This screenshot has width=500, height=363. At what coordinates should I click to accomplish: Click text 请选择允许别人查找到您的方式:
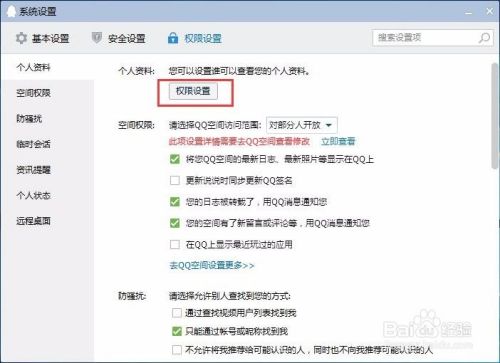229,296
